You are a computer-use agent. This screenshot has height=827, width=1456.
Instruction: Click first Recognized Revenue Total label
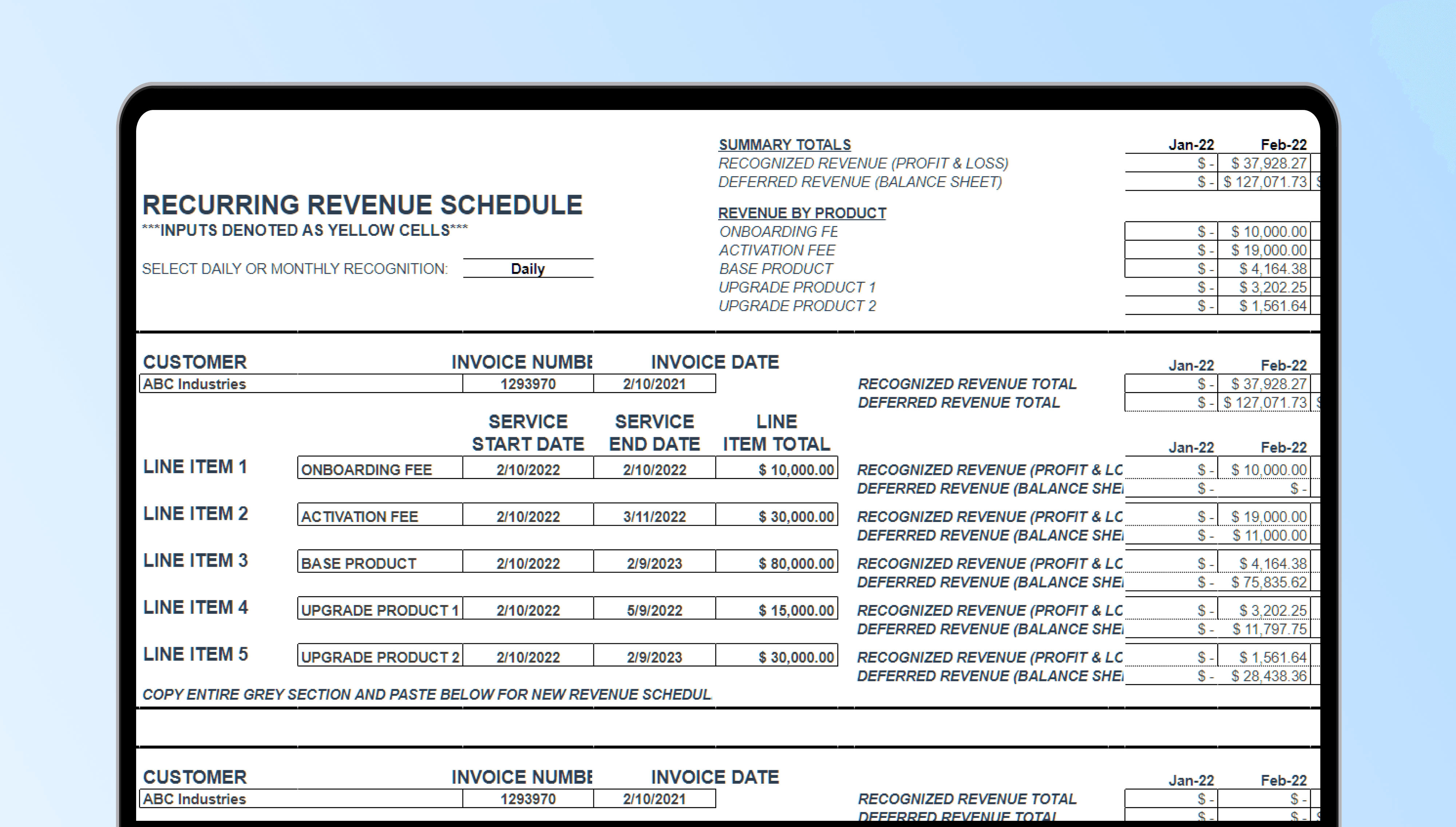tap(967, 384)
